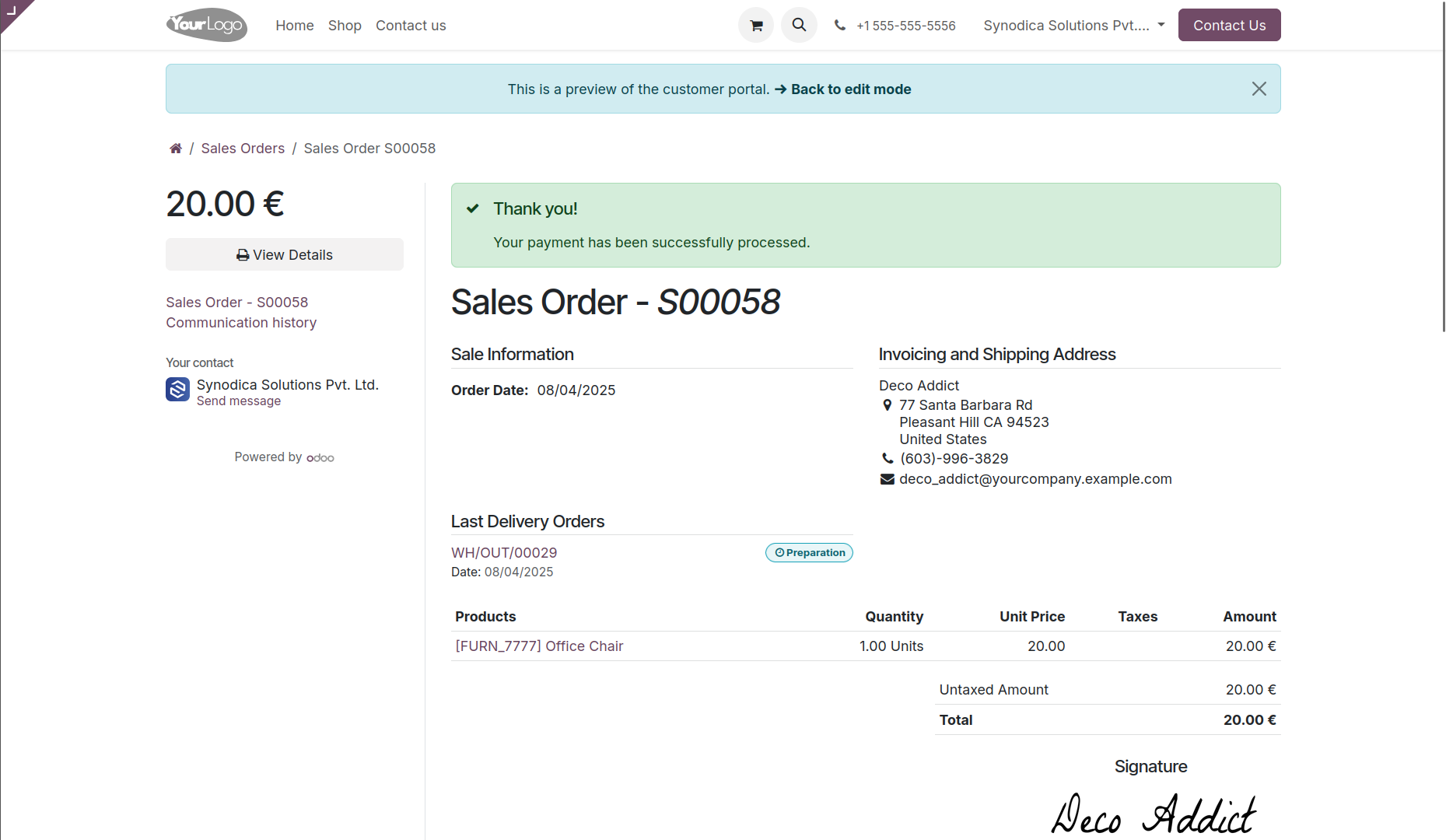1446x840 pixels.
Task: Click the purple corner editor toggle
Action: [12, 11]
